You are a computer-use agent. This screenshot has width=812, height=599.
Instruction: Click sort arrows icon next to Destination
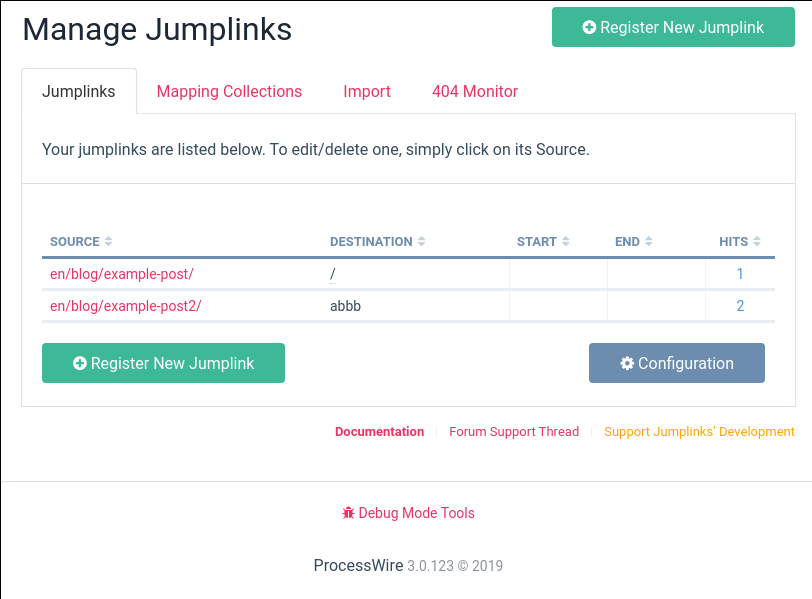point(422,242)
